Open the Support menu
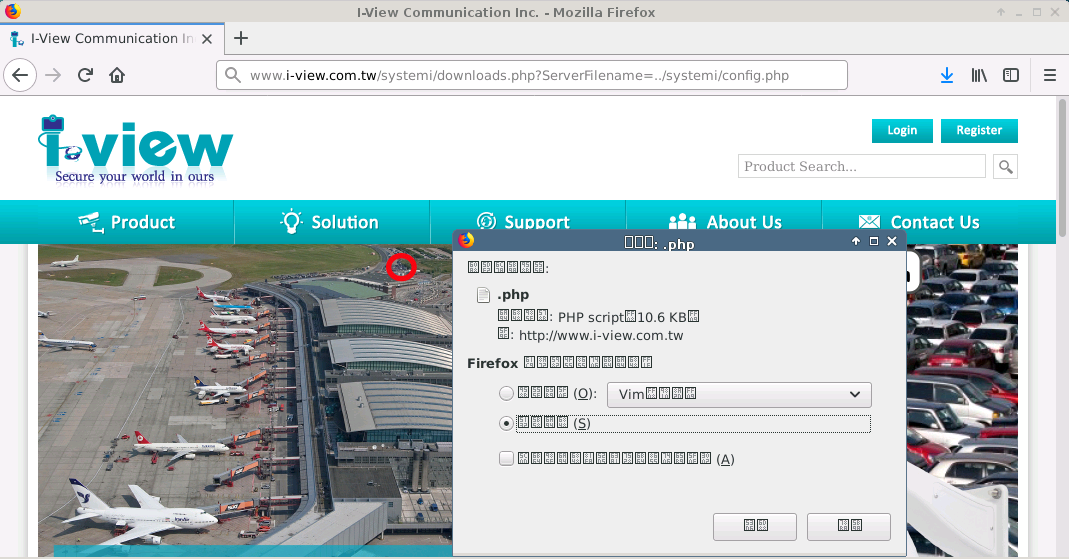 (x=524, y=221)
